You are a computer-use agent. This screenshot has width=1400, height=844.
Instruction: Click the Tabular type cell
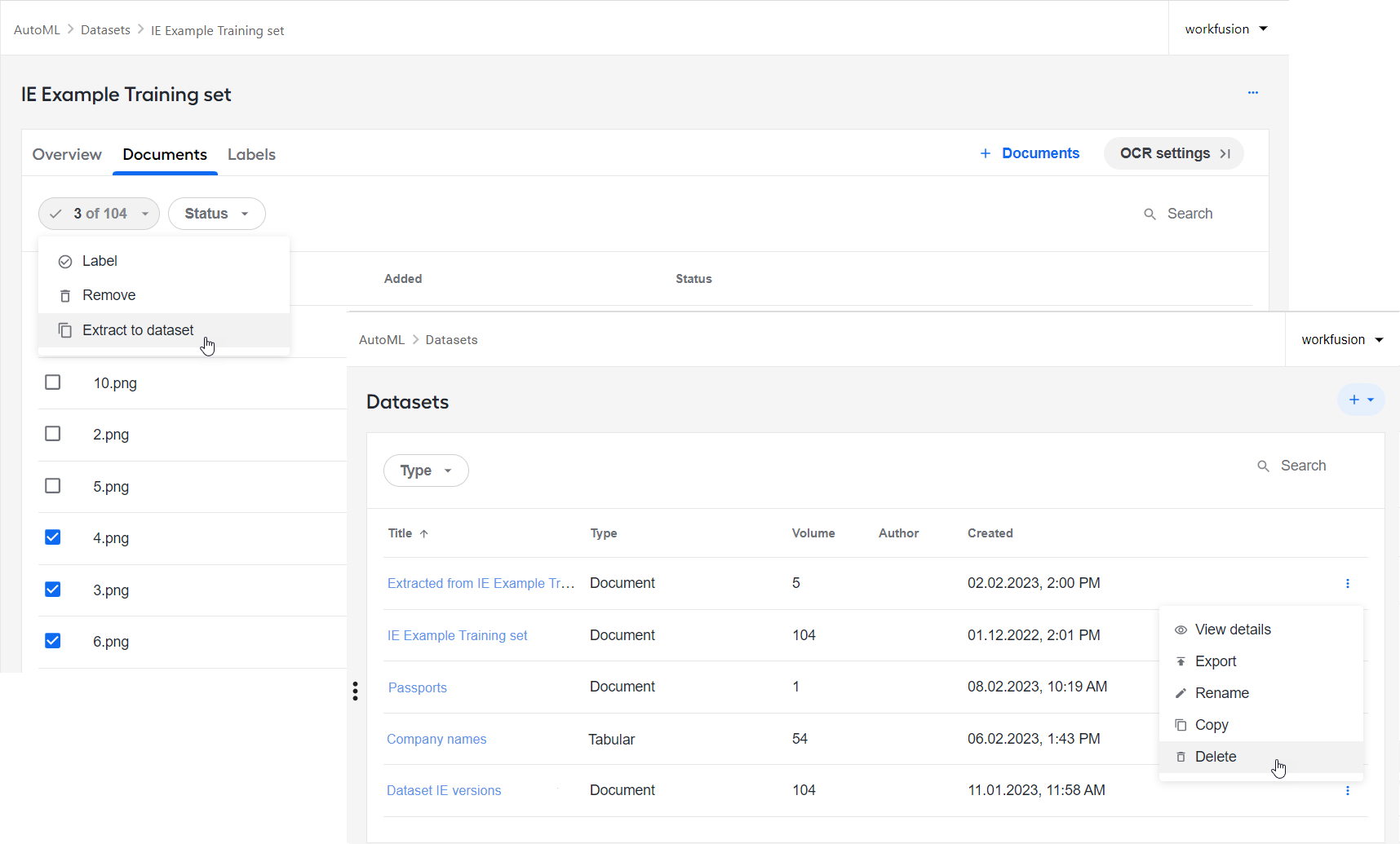[x=612, y=740]
